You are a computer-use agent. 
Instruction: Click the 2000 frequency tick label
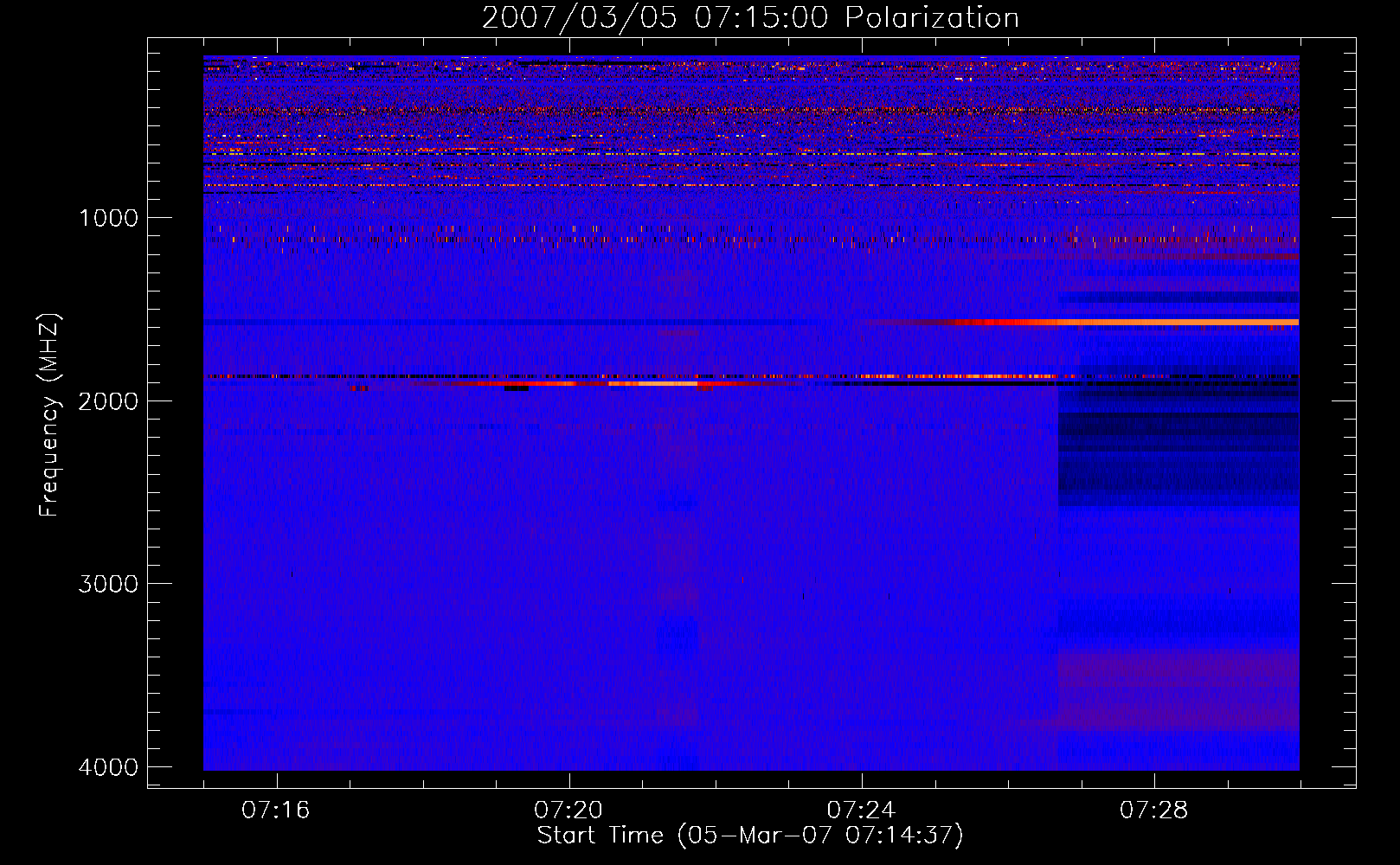(x=108, y=400)
